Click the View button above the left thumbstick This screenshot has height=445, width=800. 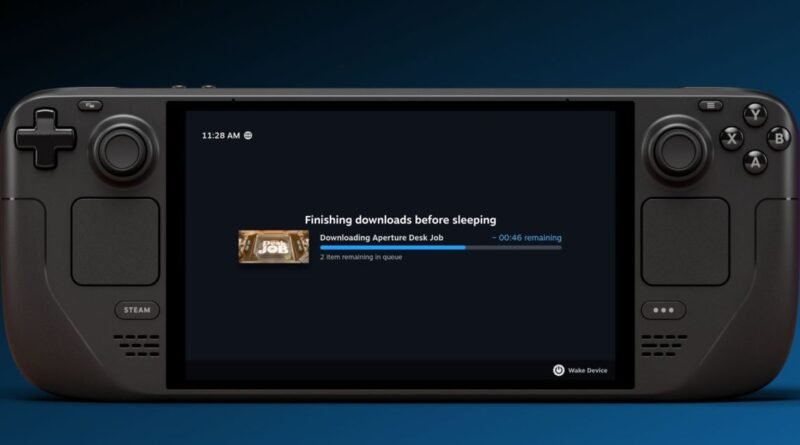[x=90, y=106]
